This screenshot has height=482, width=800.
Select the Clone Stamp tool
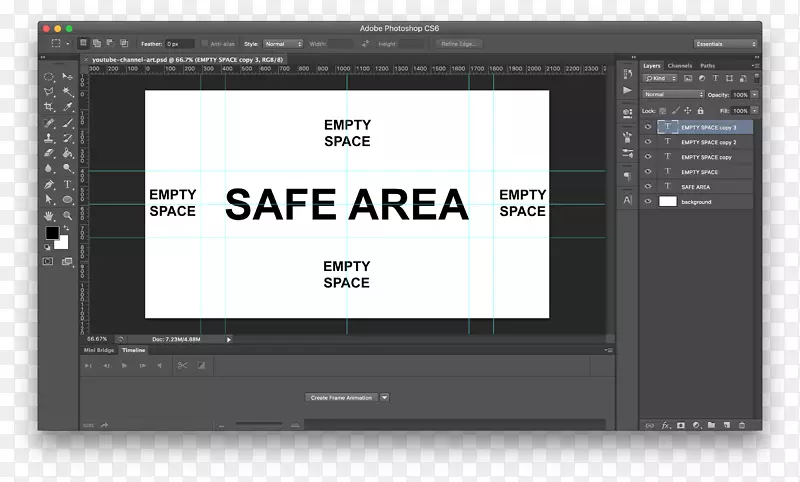49,138
